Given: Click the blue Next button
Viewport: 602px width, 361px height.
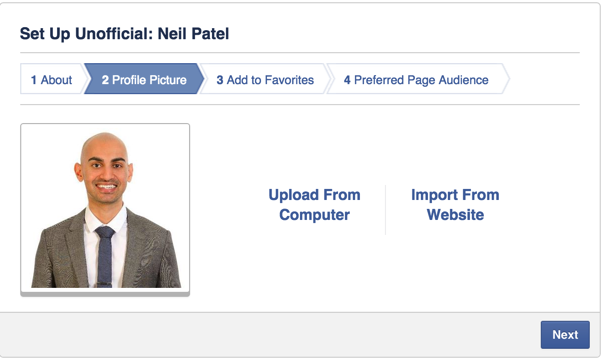Looking at the screenshot, I should (x=565, y=335).
